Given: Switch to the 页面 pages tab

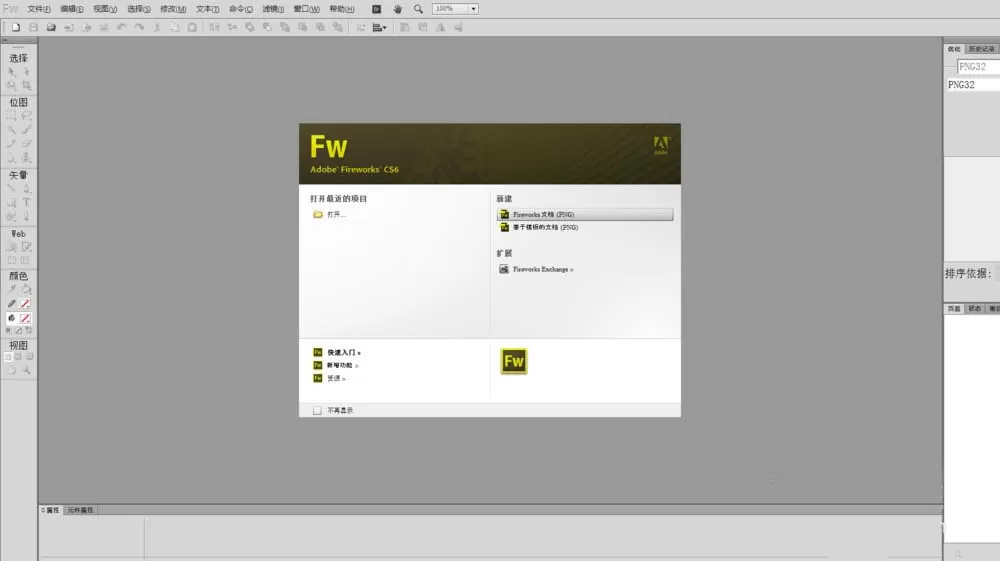Looking at the screenshot, I should point(953,309).
